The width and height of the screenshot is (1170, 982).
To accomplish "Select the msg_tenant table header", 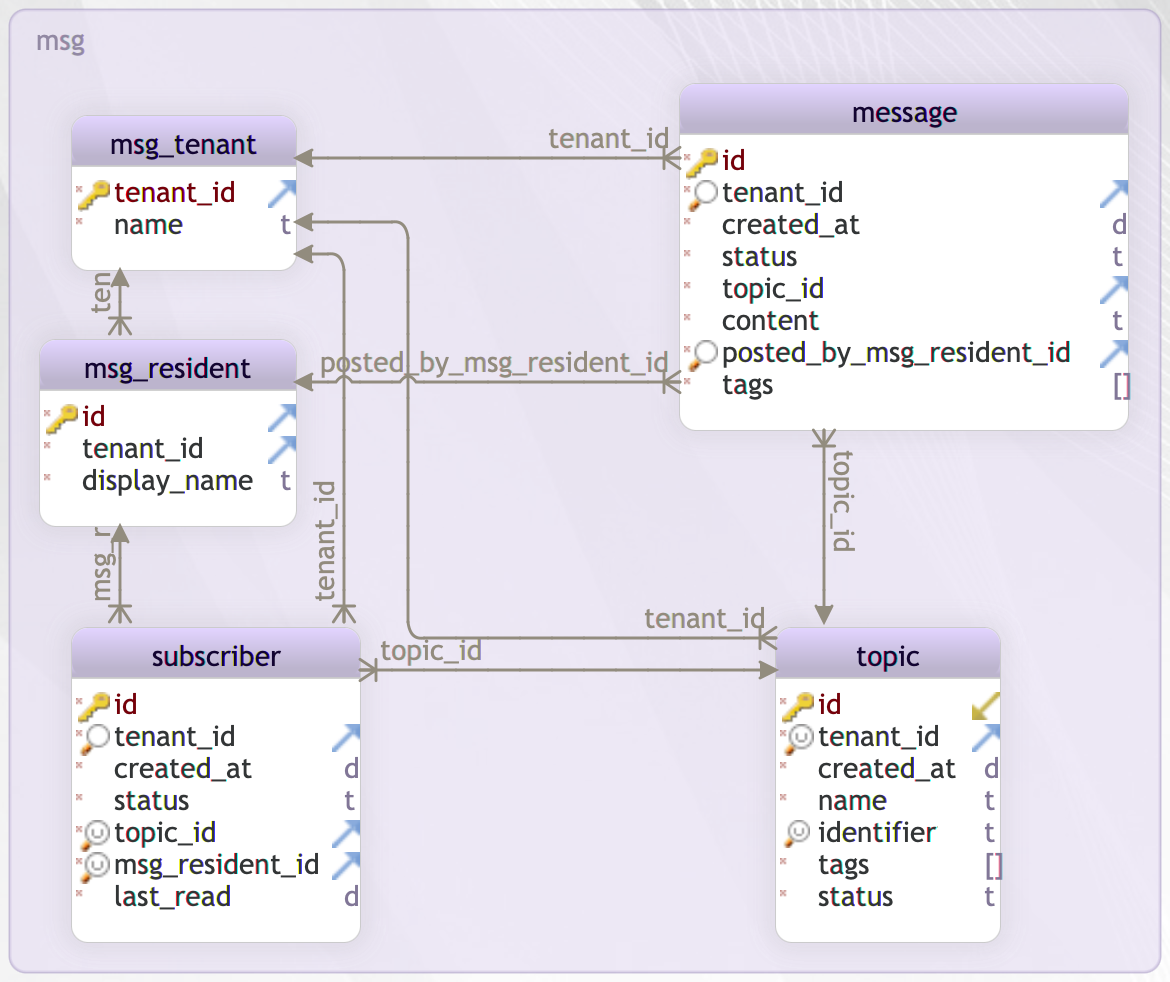I will pyautogui.click(x=184, y=143).
